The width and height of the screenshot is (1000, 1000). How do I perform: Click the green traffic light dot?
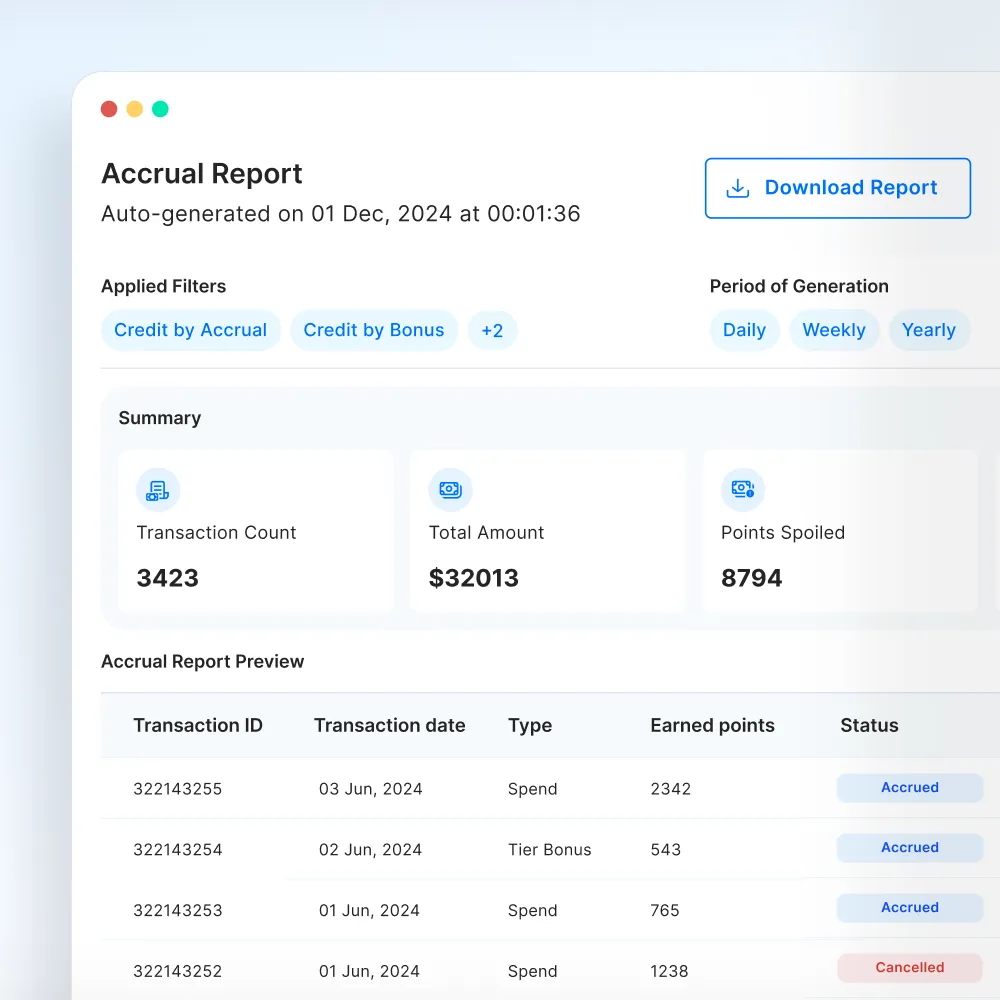click(160, 108)
